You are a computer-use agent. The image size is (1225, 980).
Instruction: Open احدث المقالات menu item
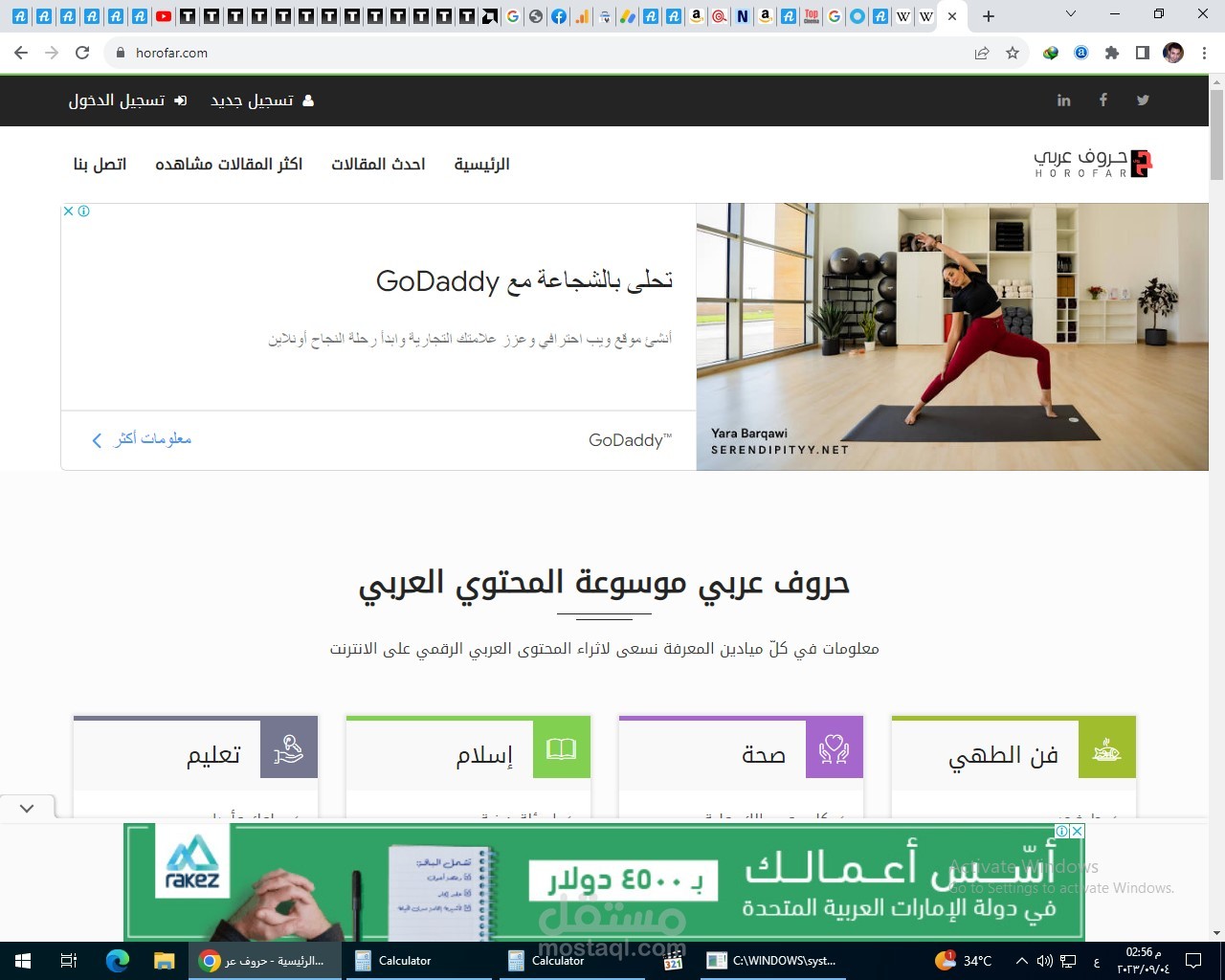[x=378, y=165]
